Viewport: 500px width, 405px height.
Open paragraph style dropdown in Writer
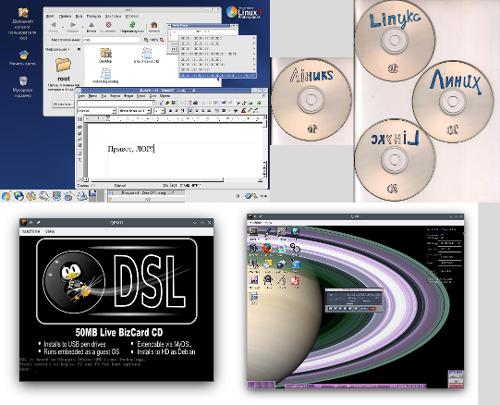114,110
